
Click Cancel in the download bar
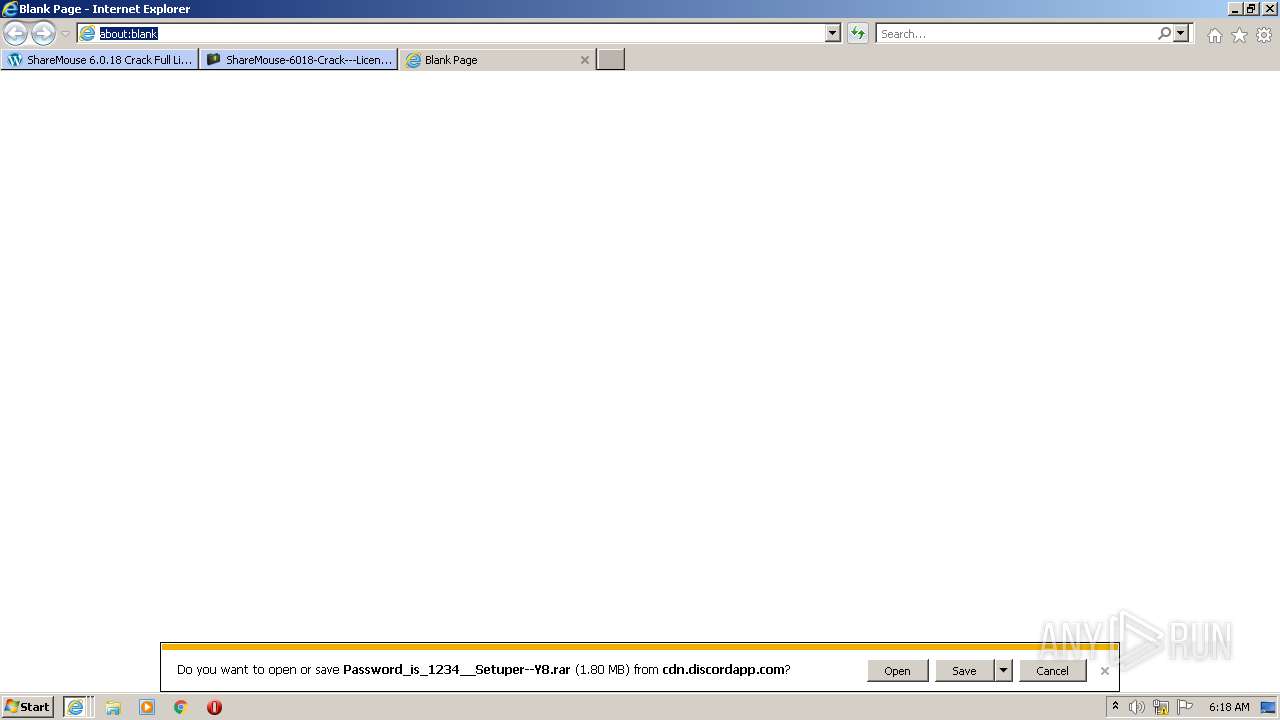pos(1052,671)
